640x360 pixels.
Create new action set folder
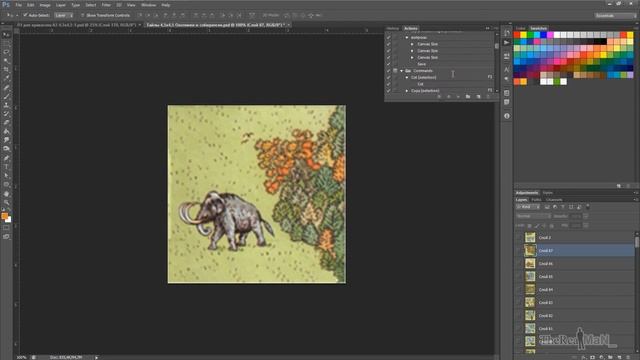(x=468, y=97)
